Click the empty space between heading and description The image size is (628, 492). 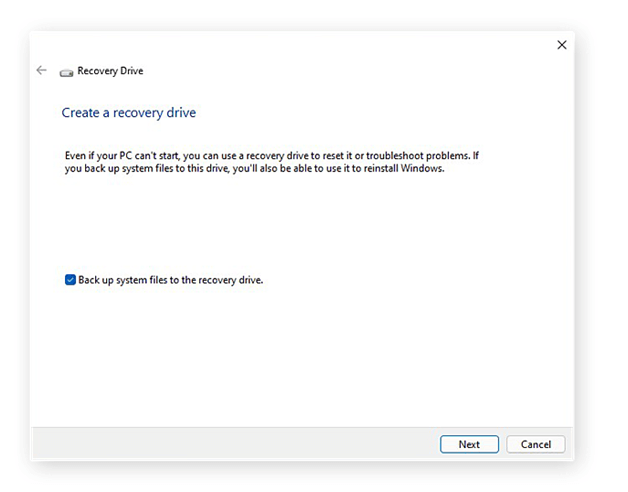click(x=300, y=135)
